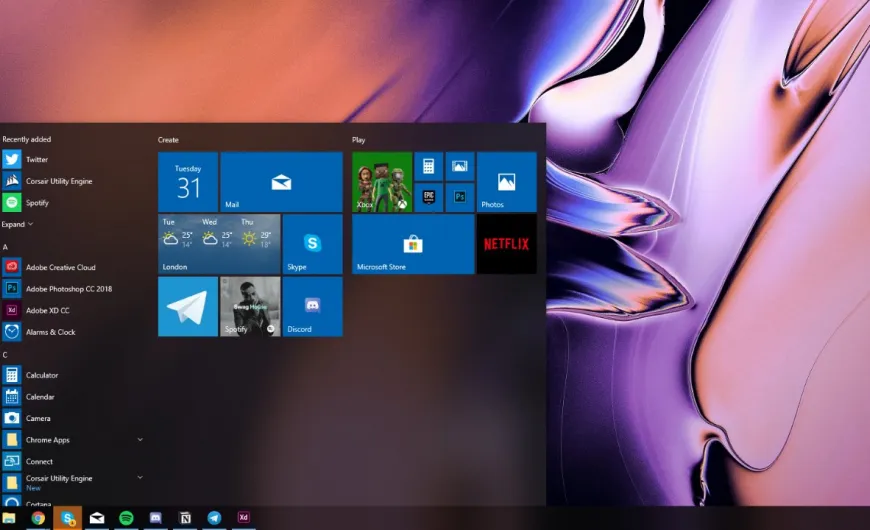Open the Mail envelope icon on taskbar
Screen dimensions: 870x530
coord(97,518)
